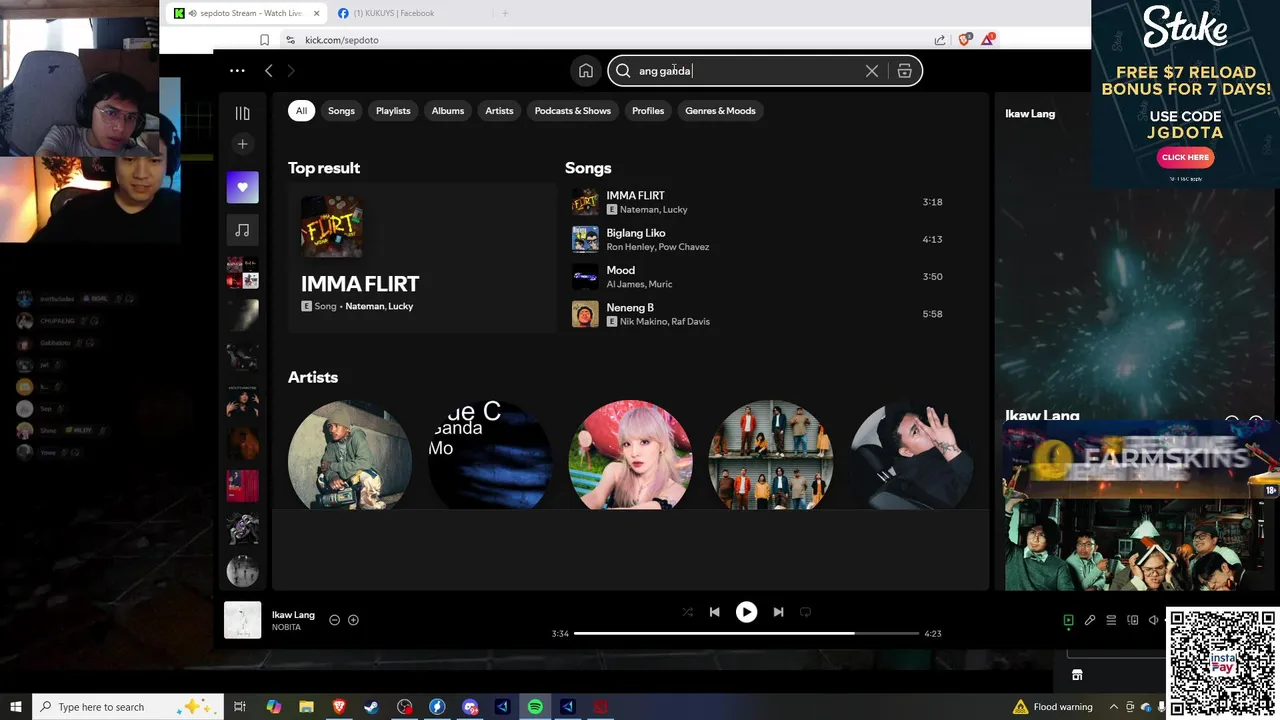Filter results by Playlists
Screen dimensions: 1280x720
point(393,111)
